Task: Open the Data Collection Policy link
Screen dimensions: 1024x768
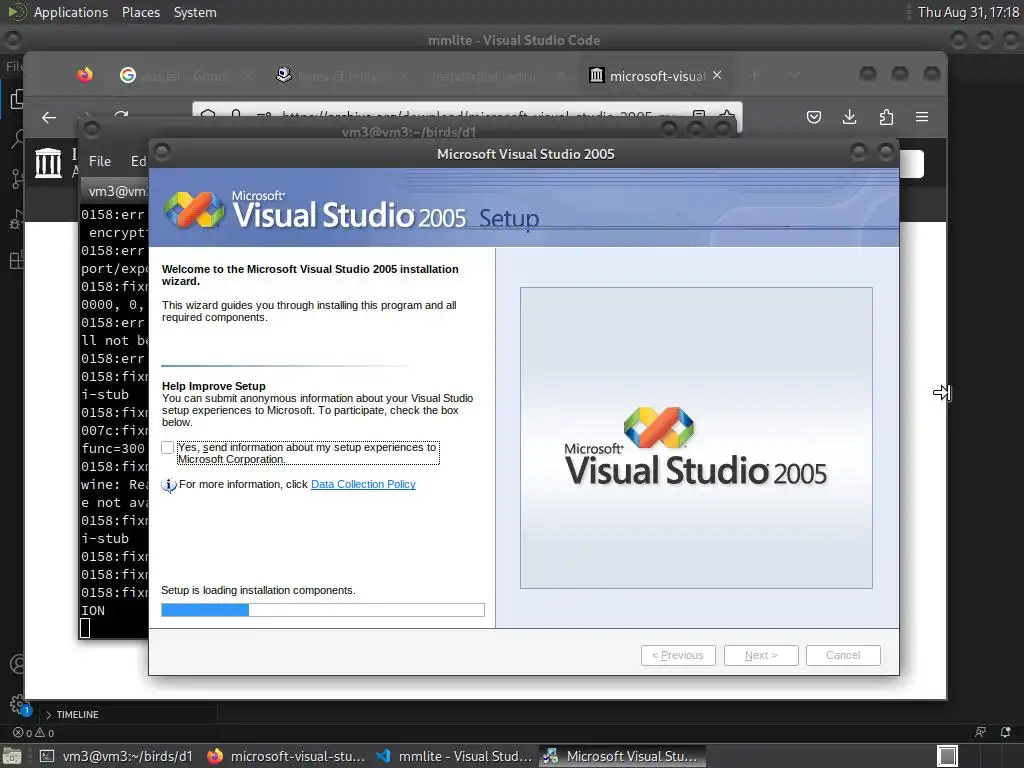Action: 363,484
